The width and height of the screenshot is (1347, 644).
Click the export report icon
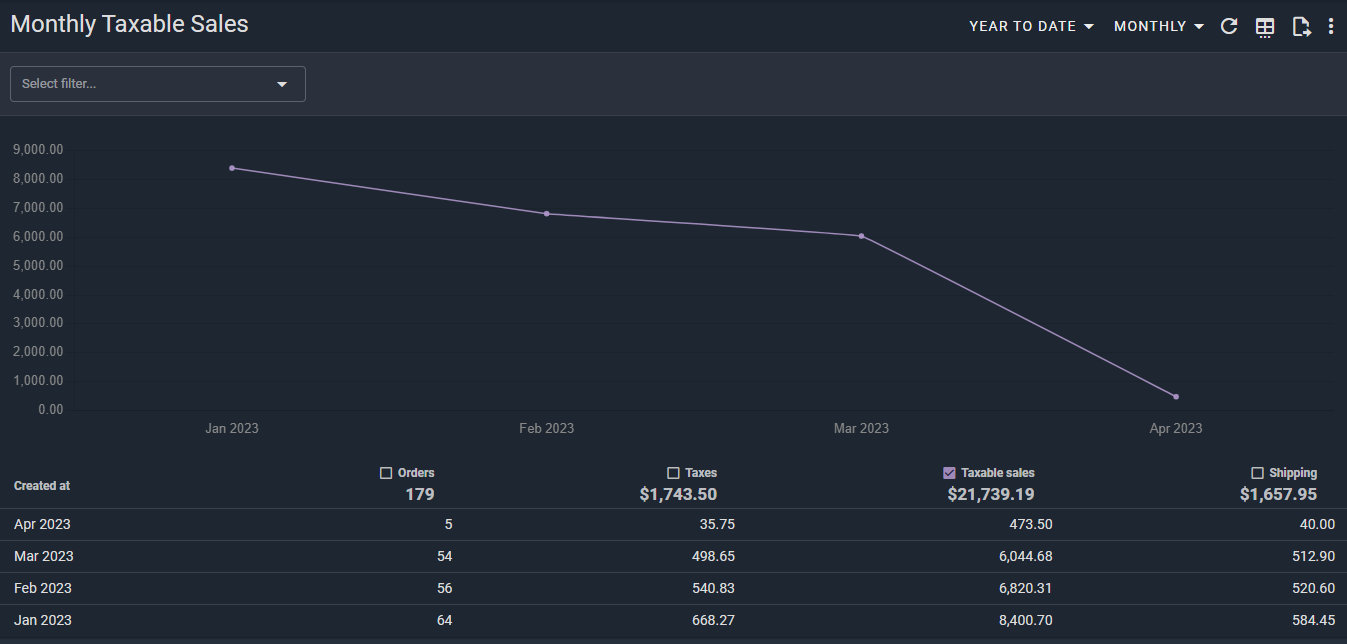[x=1301, y=27]
